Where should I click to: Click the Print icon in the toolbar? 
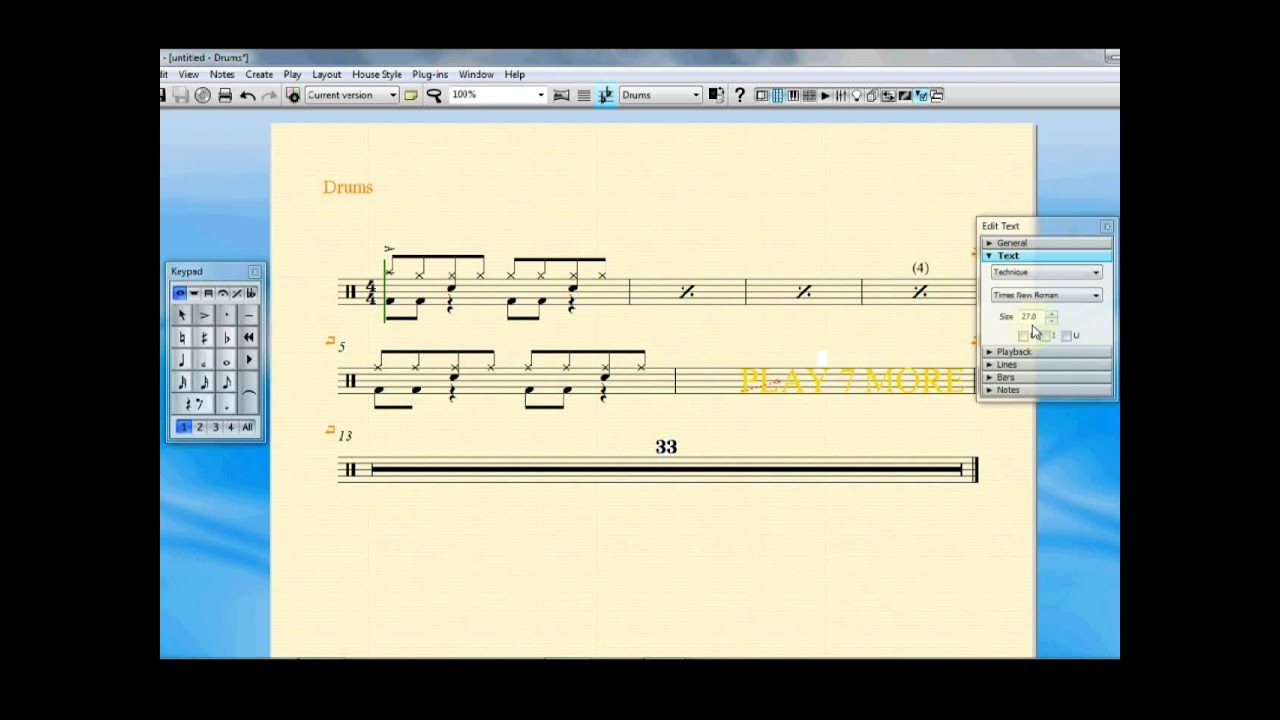tap(224, 95)
